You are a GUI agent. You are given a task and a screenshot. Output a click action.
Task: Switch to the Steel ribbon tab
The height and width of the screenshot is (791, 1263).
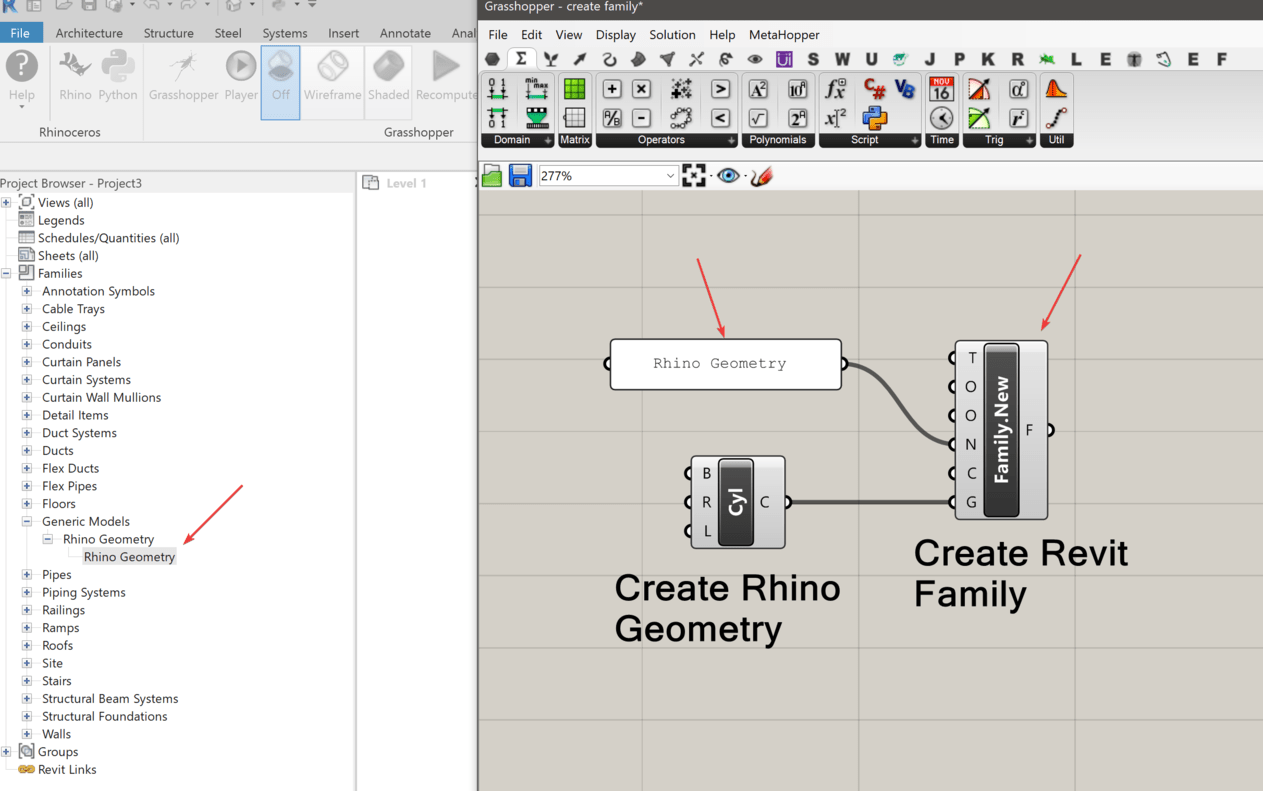228,33
